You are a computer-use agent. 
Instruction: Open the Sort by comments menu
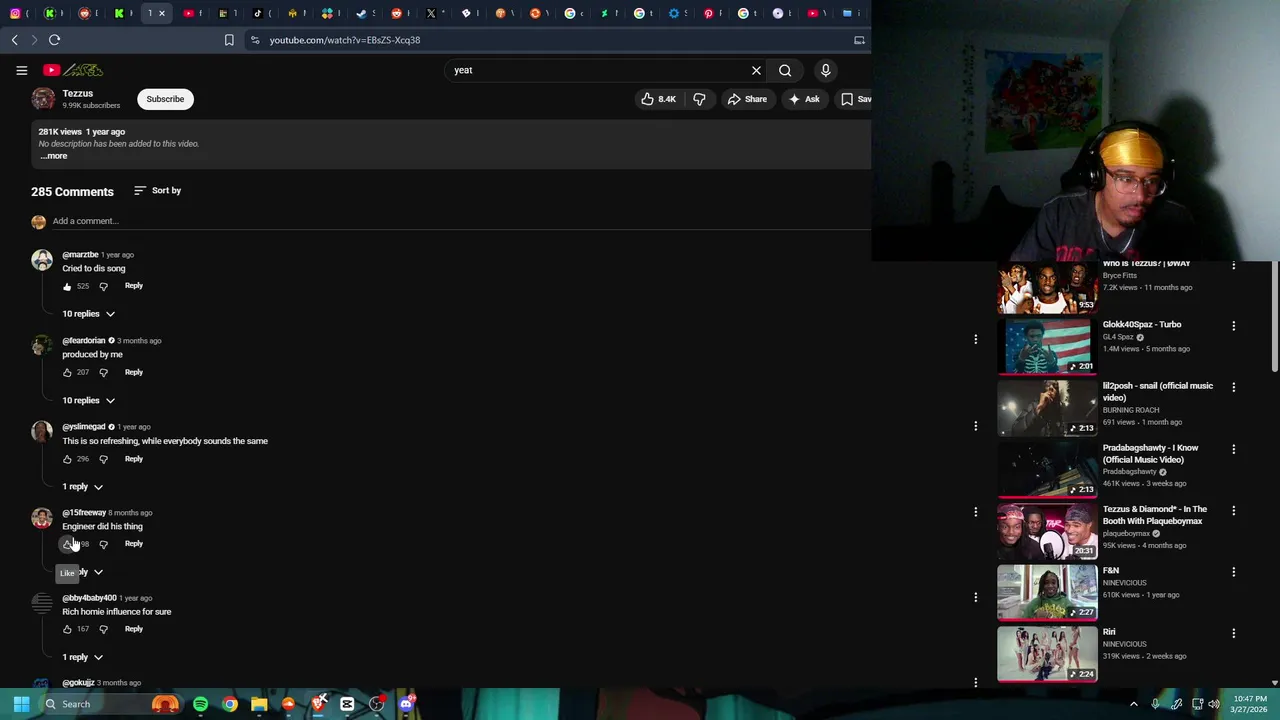pyautogui.click(x=157, y=190)
